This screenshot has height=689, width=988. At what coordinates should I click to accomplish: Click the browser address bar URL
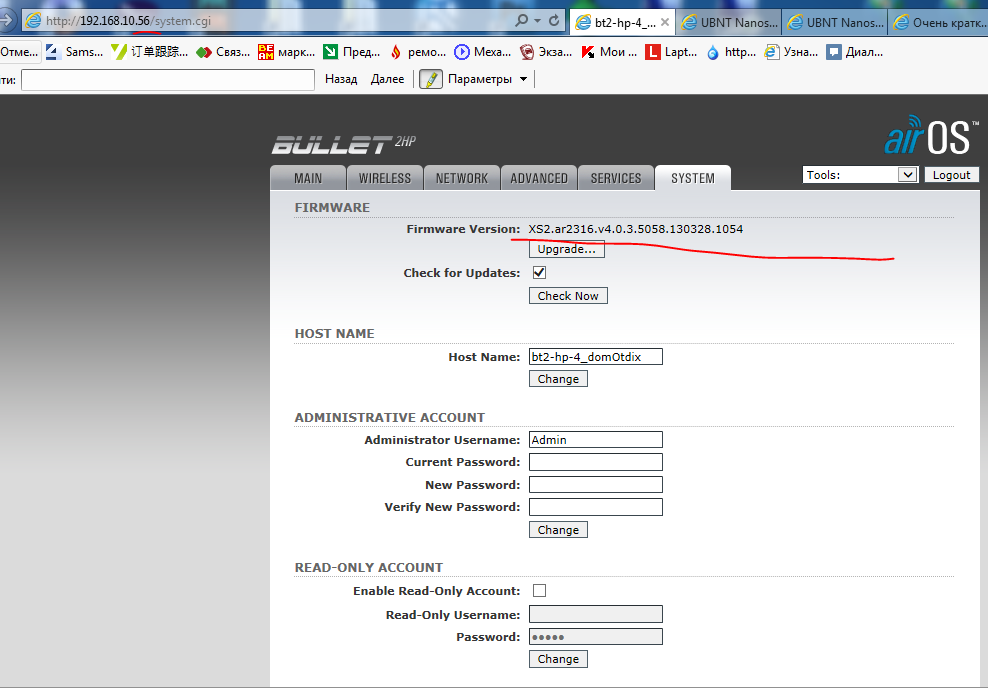point(128,21)
